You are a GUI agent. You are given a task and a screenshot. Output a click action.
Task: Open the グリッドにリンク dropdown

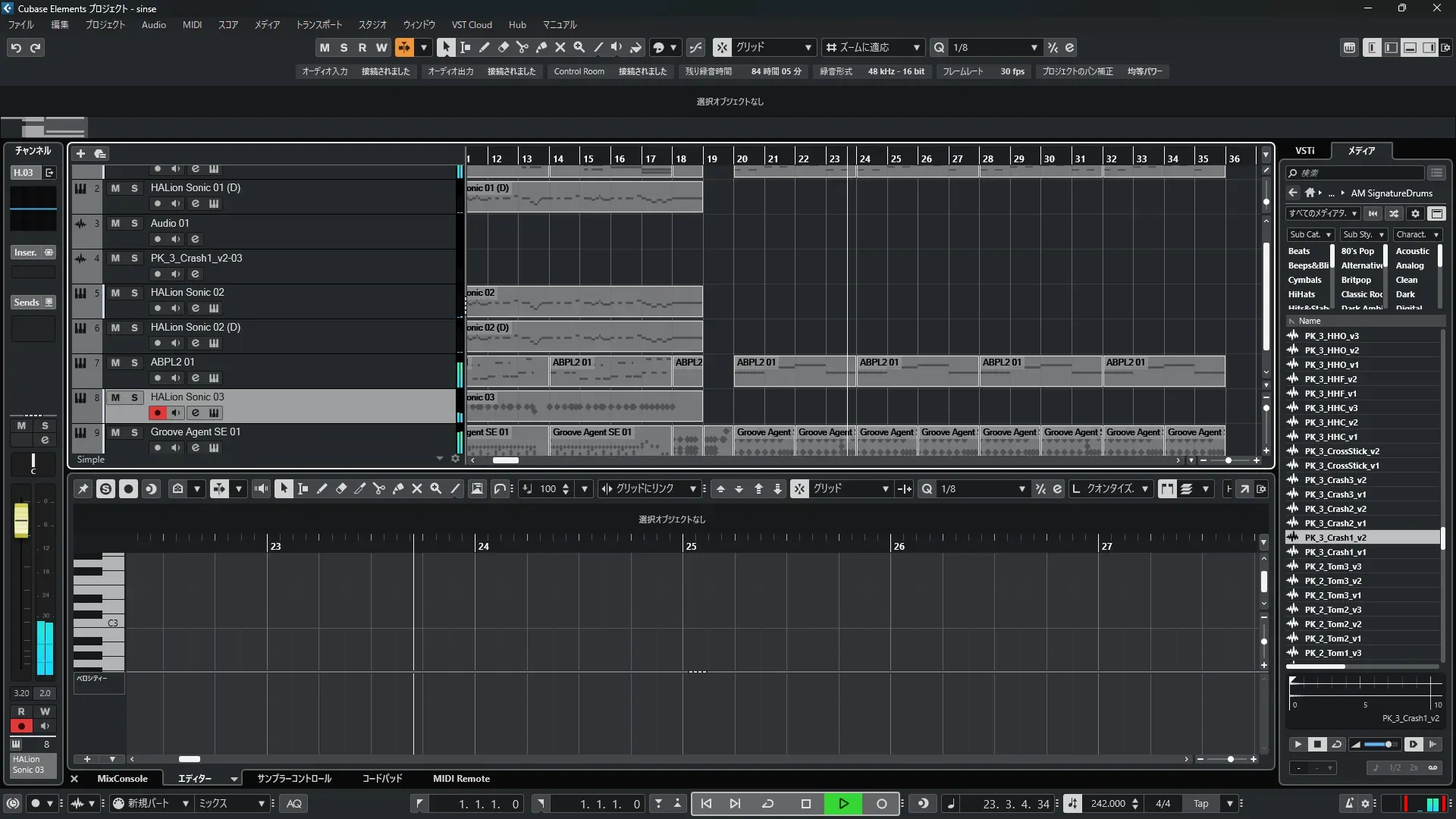pos(649,489)
